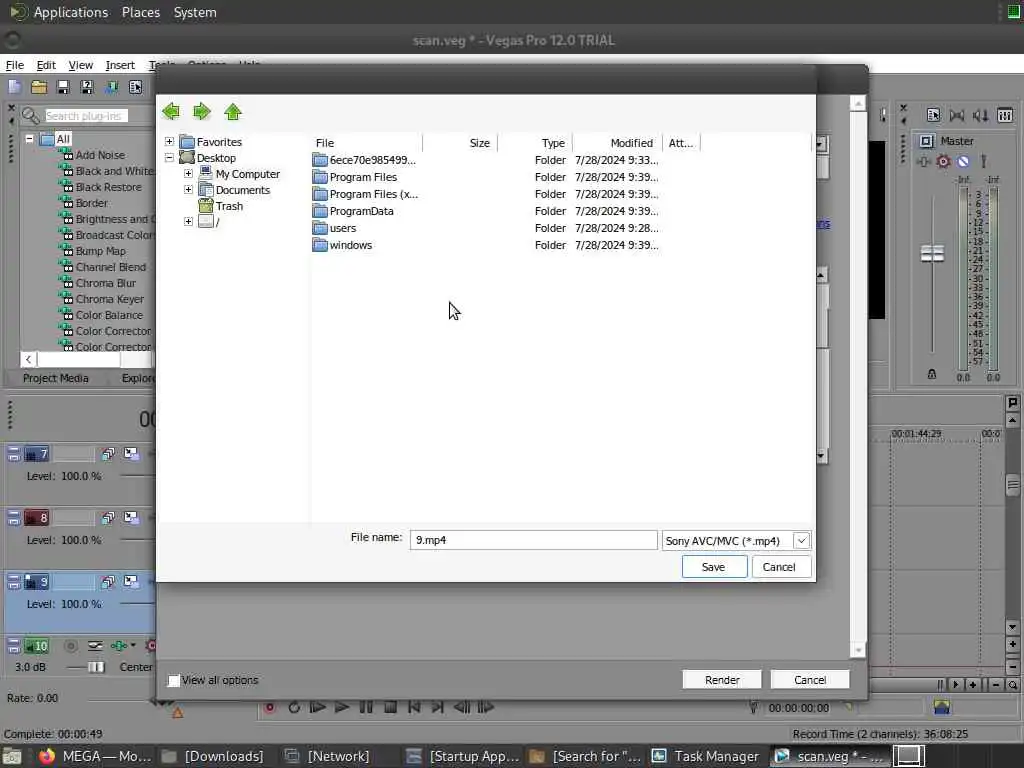1024x768 pixels.
Task: Switch to the Project Media tab
Action: (x=56, y=378)
